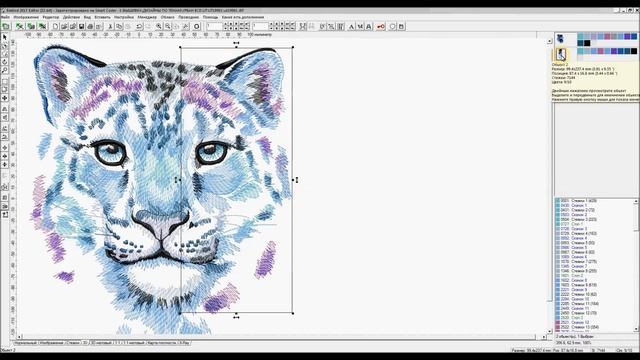Screen dimensions: 640x360
Task: Click canvas vertical scrollbar up arrow
Action: click(549, 41)
